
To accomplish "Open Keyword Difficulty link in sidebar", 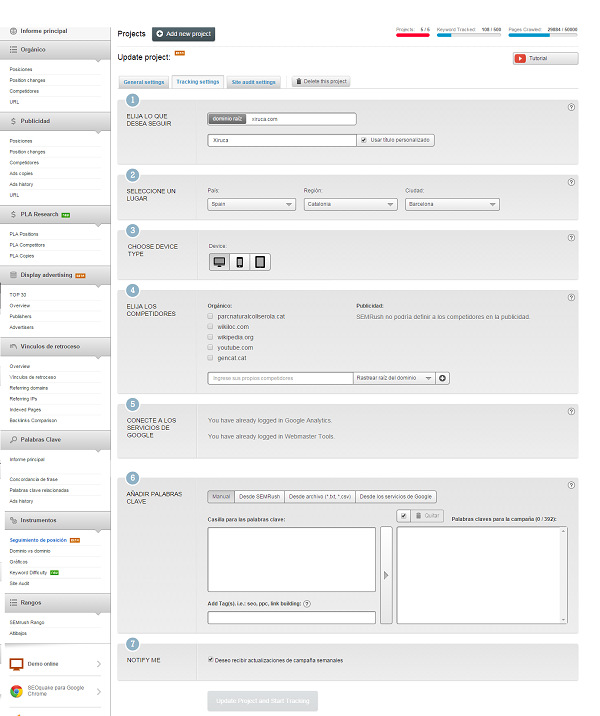I will click(28, 573).
